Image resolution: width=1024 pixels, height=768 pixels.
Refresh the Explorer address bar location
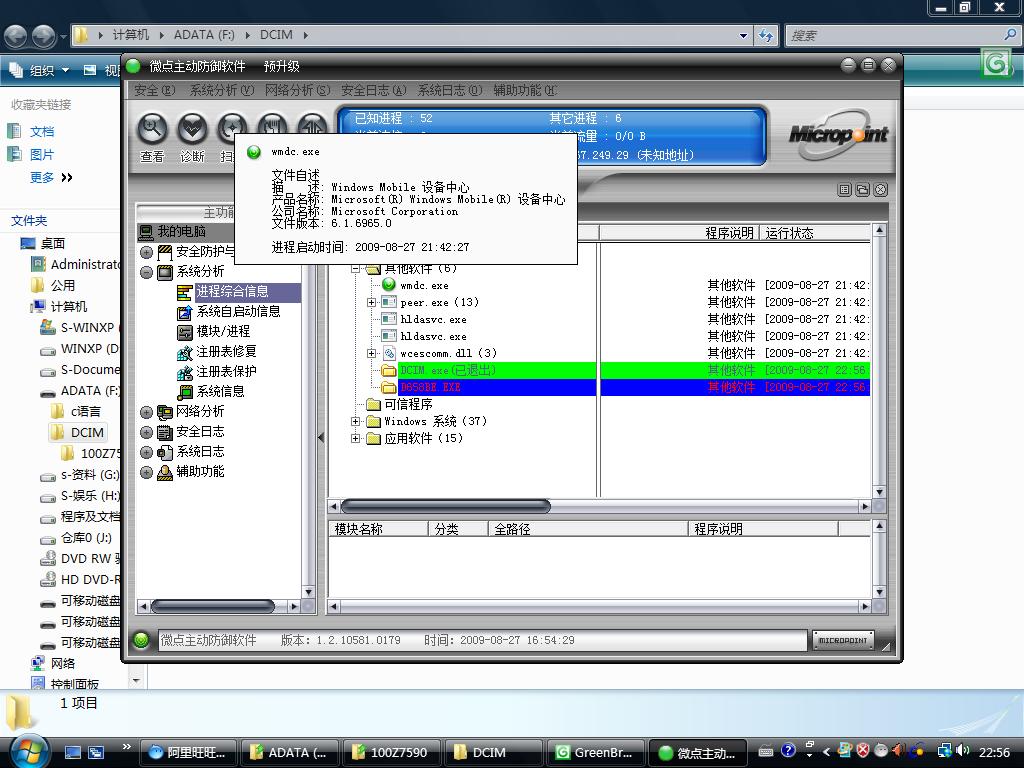pos(765,35)
